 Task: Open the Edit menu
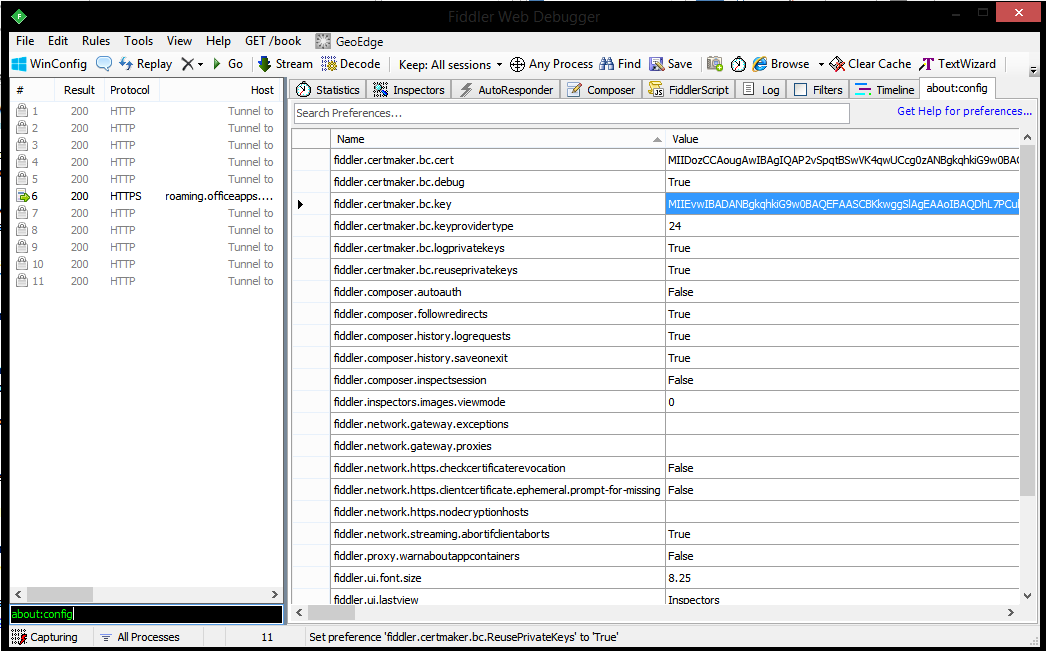(x=58, y=41)
